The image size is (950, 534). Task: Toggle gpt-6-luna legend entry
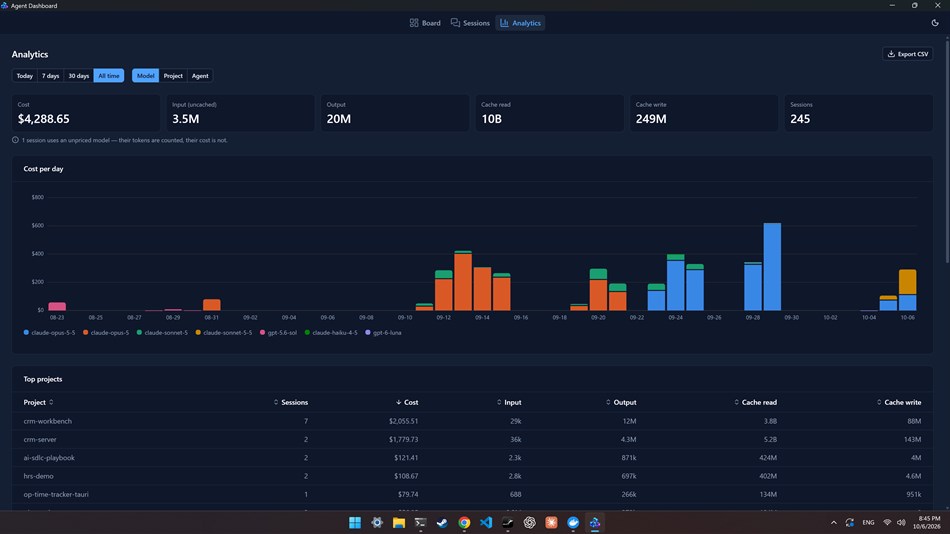tap(383, 332)
